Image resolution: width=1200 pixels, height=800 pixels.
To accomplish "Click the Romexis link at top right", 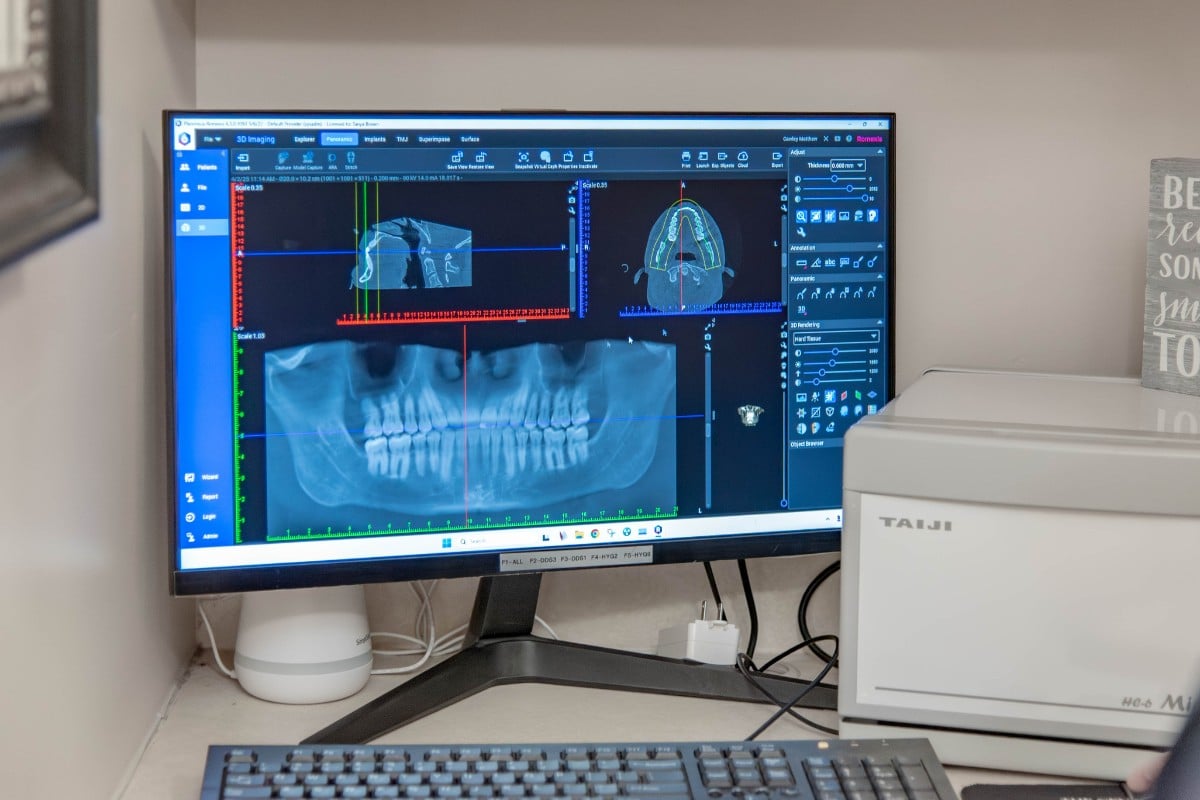I will pyautogui.click(x=869, y=139).
